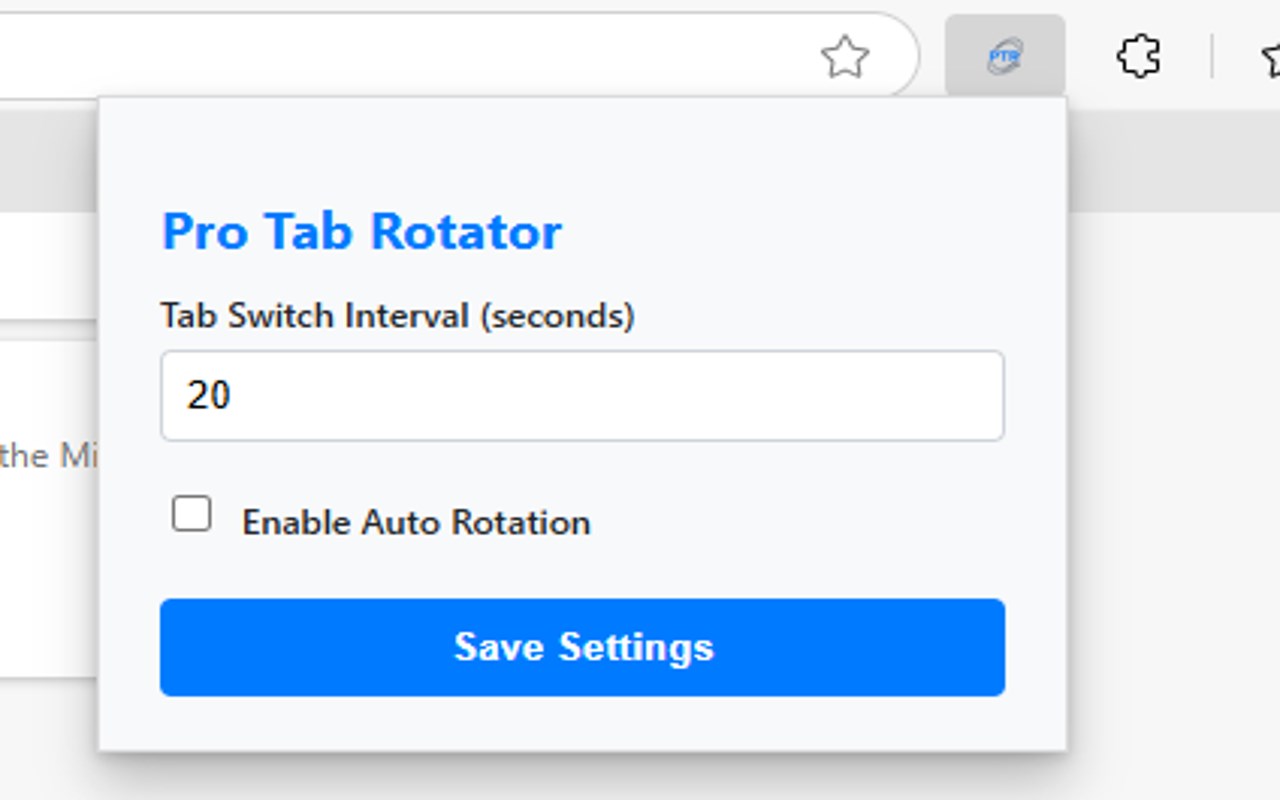Click the empty space right of the Auto Rotation label
The image size is (1280, 800).
click(800, 522)
